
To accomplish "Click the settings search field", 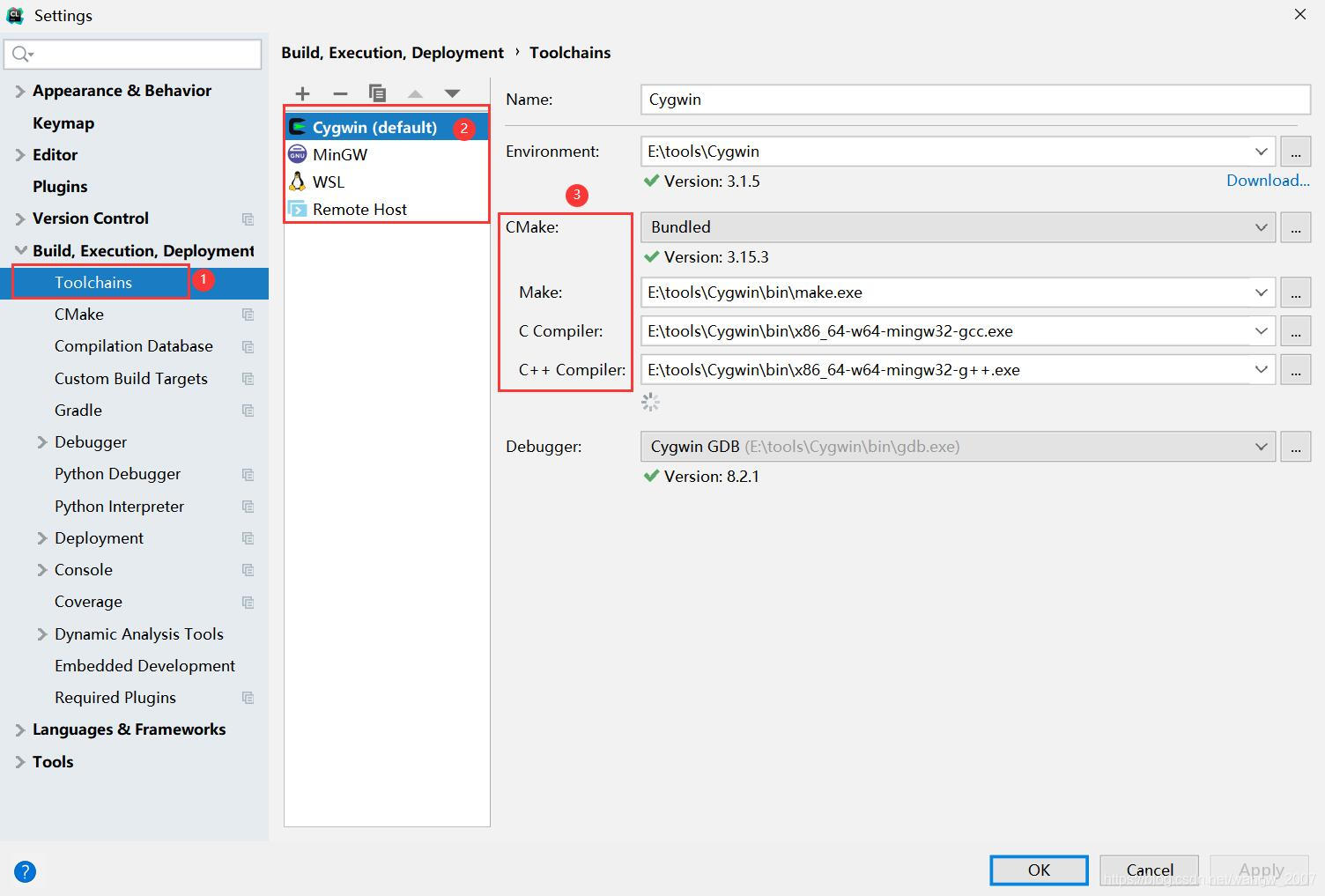I will coord(133,55).
